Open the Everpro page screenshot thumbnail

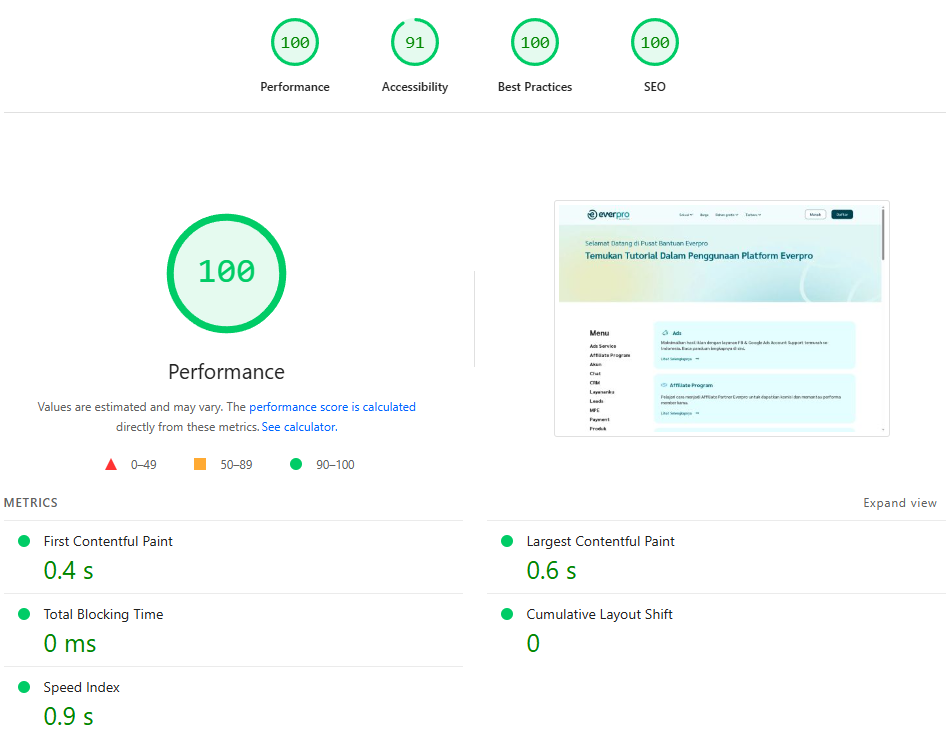pos(721,319)
